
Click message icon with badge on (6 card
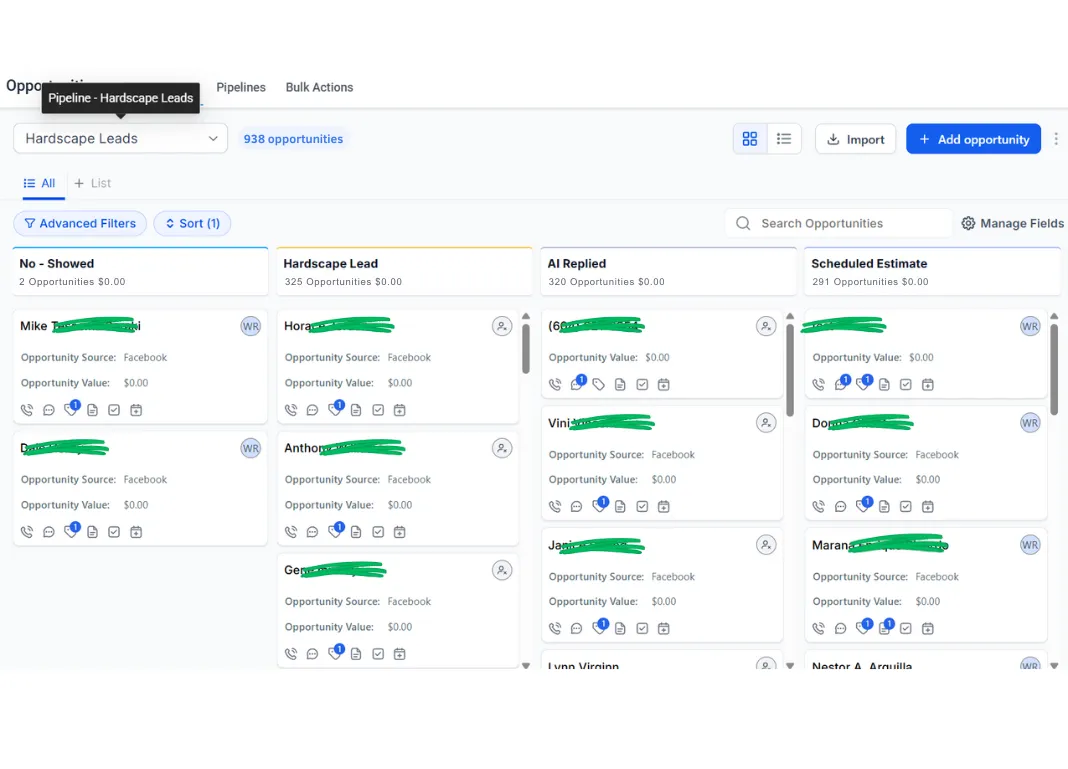[x=578, y=383]
